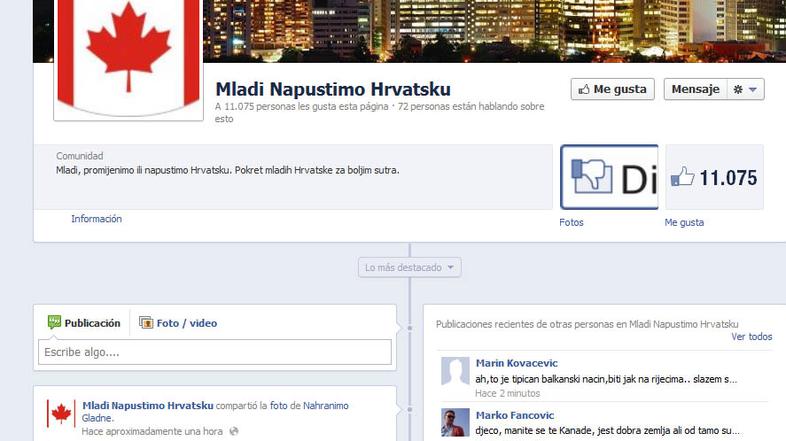This screenshot has width=786, height=441.
Task: Open the 11.075 likes box
Action: point(714,177)
